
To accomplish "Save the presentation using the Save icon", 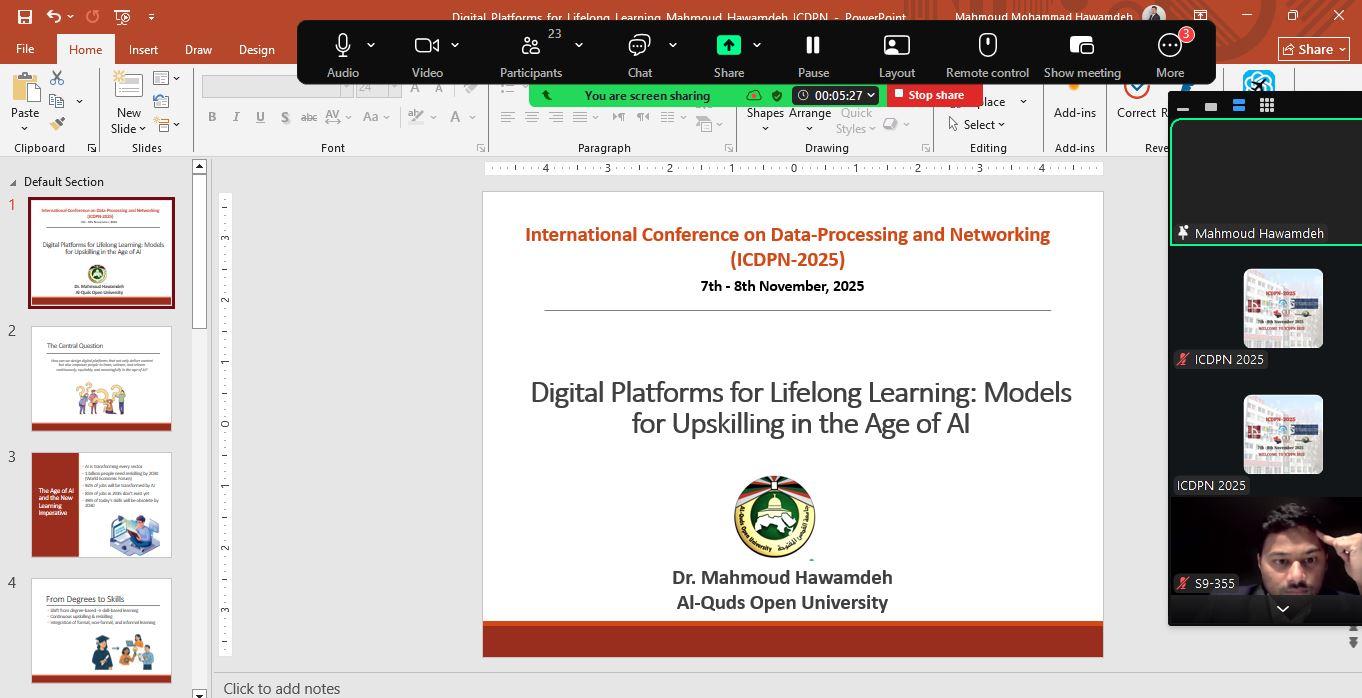I will (25, 16).
